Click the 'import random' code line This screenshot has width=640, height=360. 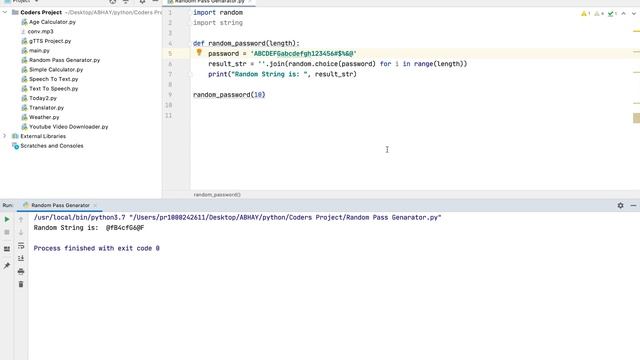(218, 13)
